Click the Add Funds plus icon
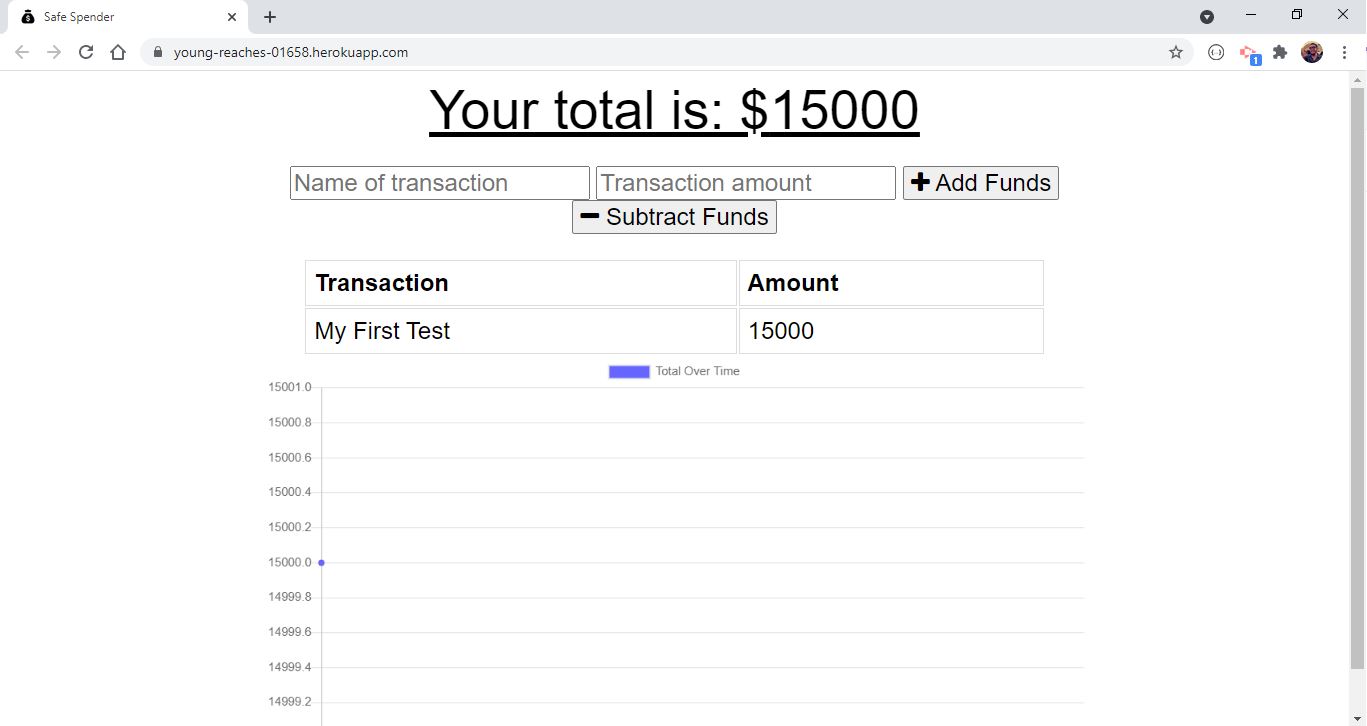1367x726 pixels. [x=920, y=182]
